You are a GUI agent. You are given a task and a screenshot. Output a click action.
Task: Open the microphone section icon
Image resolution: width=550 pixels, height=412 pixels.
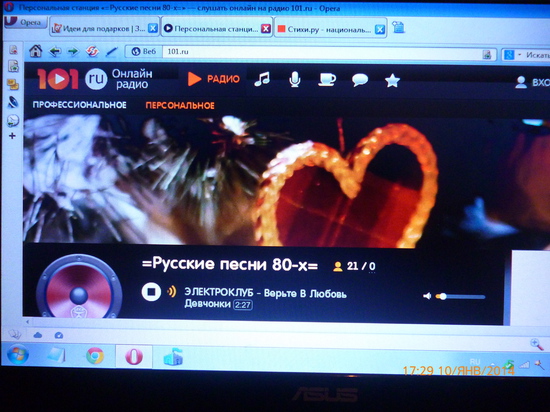point(295,80)
